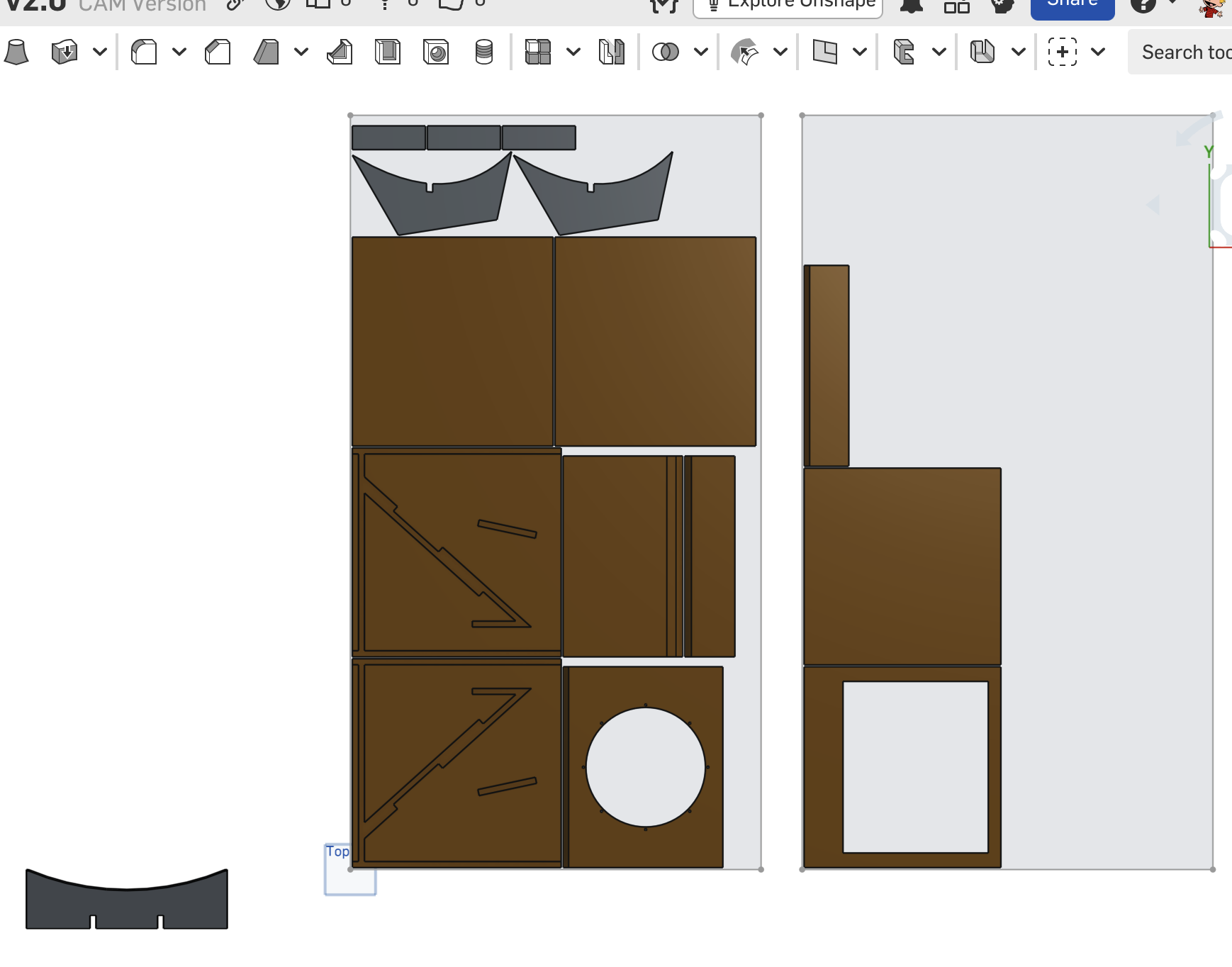This screenshot has height=967, width=1232.
Task: Click the Plane tool icon
Action: click(x=824, y=52)
